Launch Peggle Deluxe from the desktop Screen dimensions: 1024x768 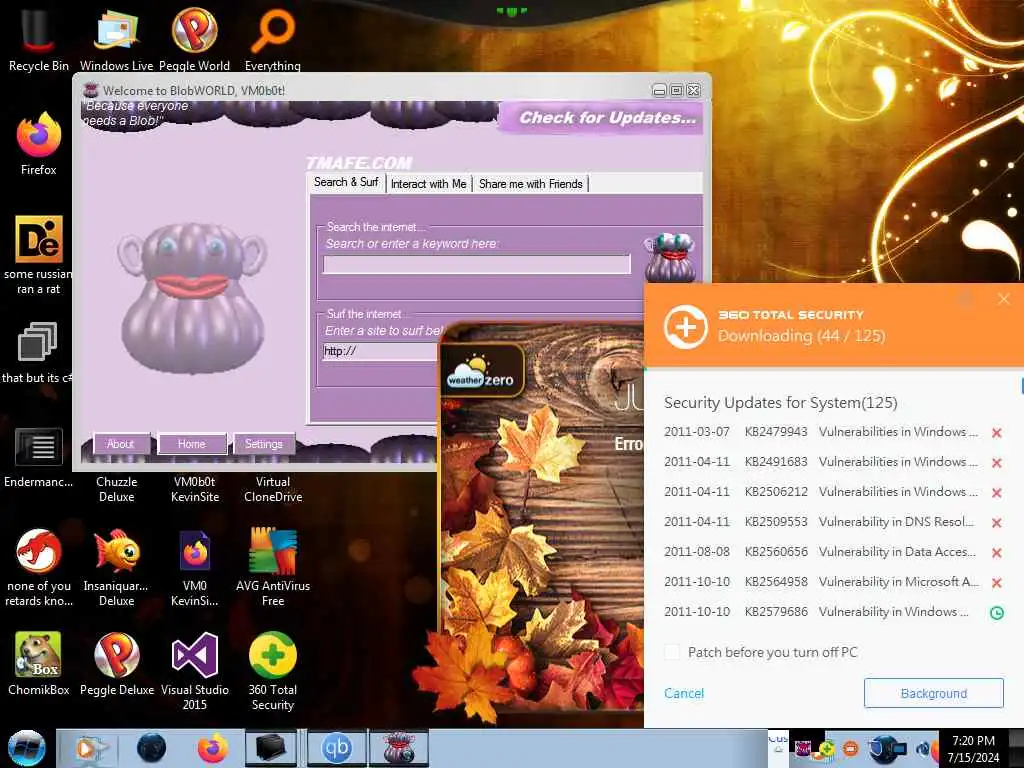click(x=116, y=663)
